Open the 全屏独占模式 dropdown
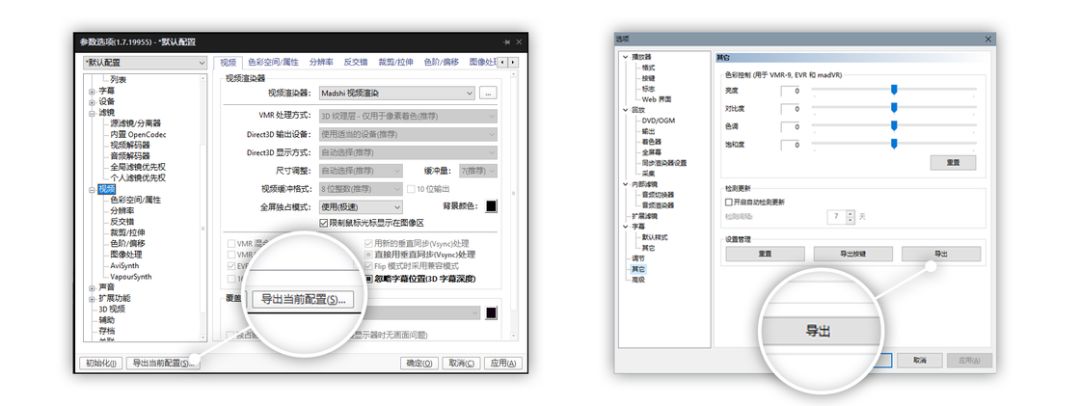 pos(360,207)
